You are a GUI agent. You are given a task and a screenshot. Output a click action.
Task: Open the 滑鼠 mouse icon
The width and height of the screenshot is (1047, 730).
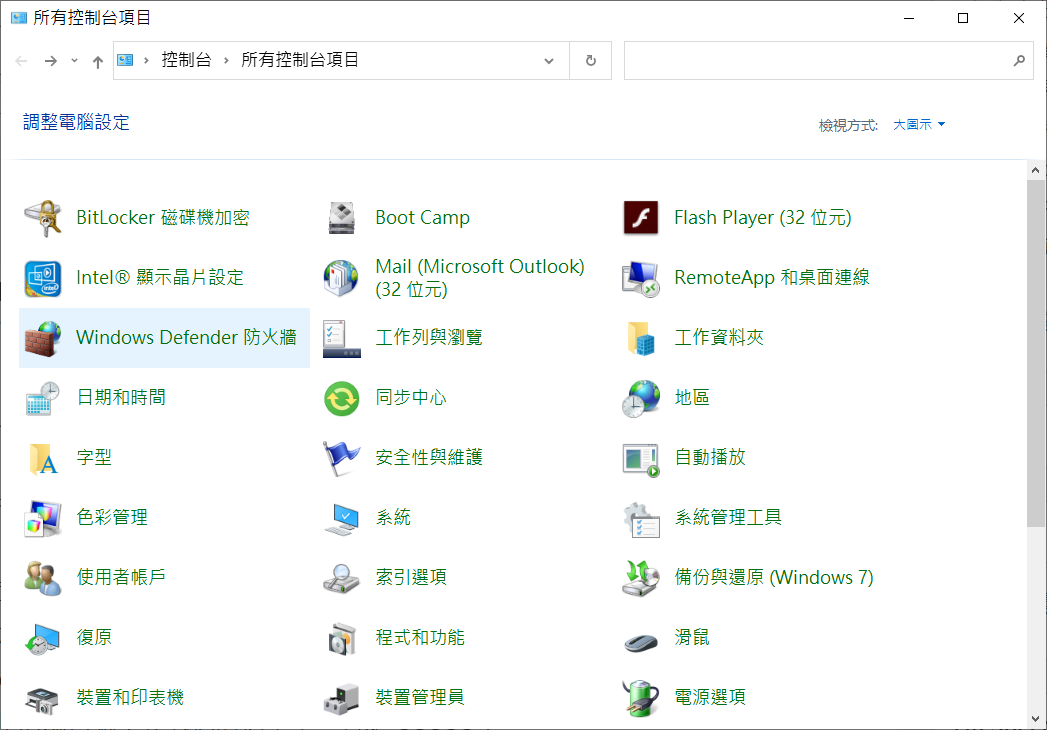click(641, 641)
